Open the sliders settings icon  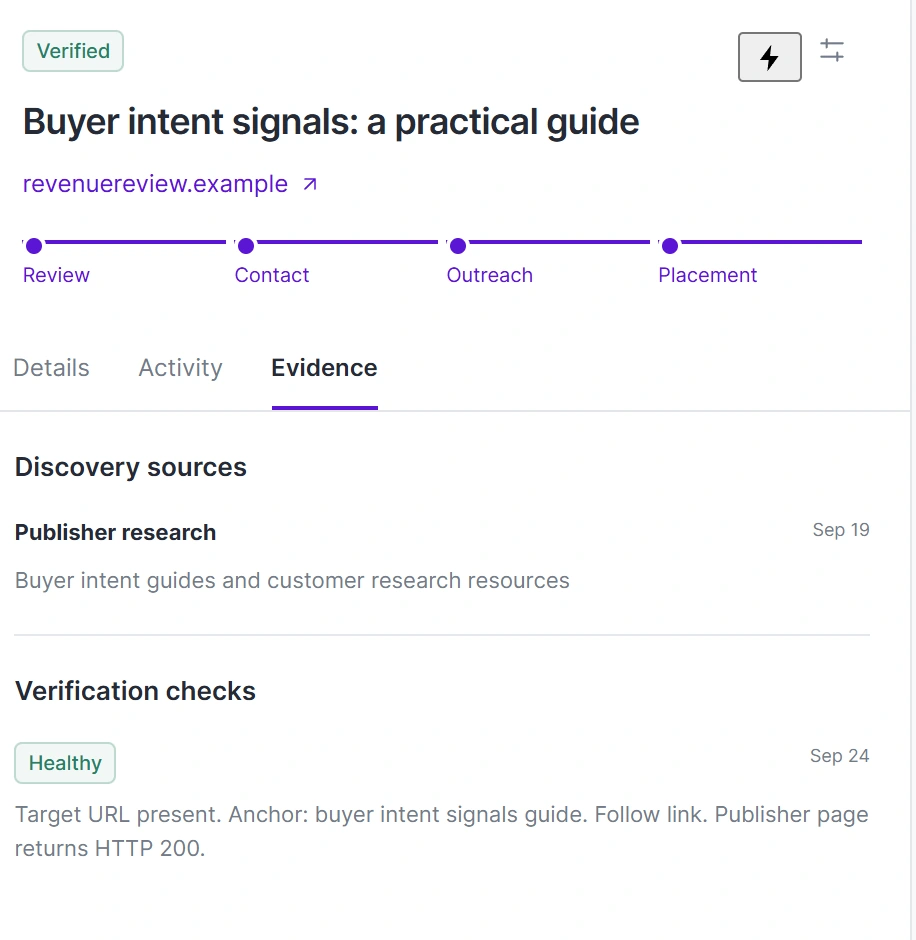[x=832, y=50]
